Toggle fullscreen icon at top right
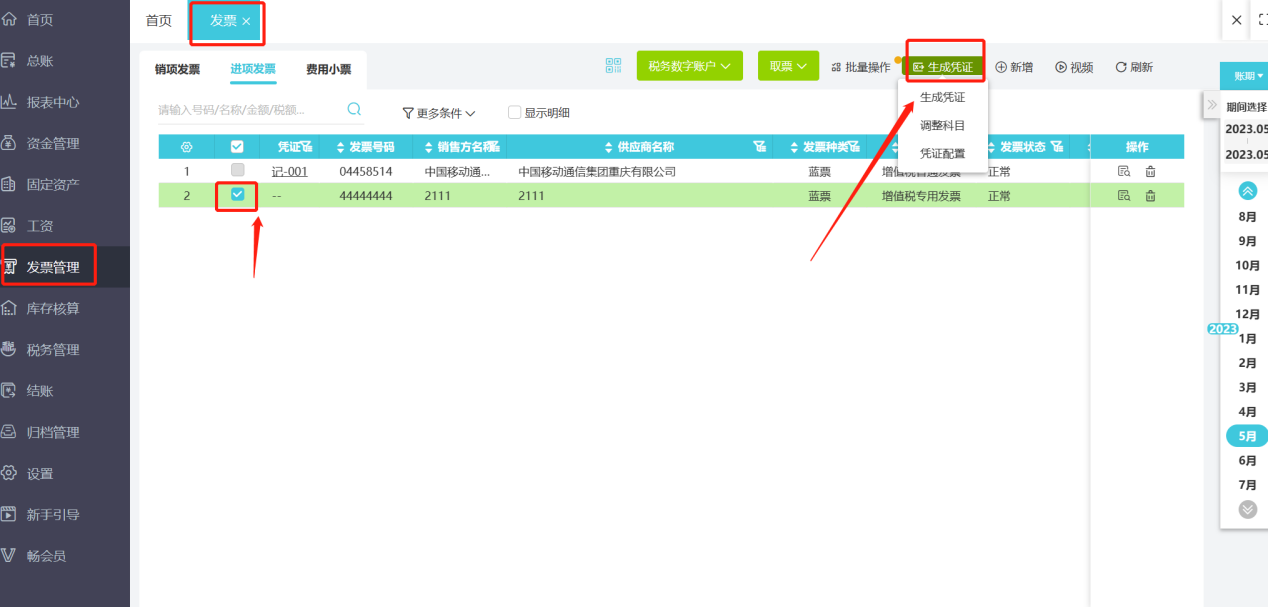 (1262, 19)
